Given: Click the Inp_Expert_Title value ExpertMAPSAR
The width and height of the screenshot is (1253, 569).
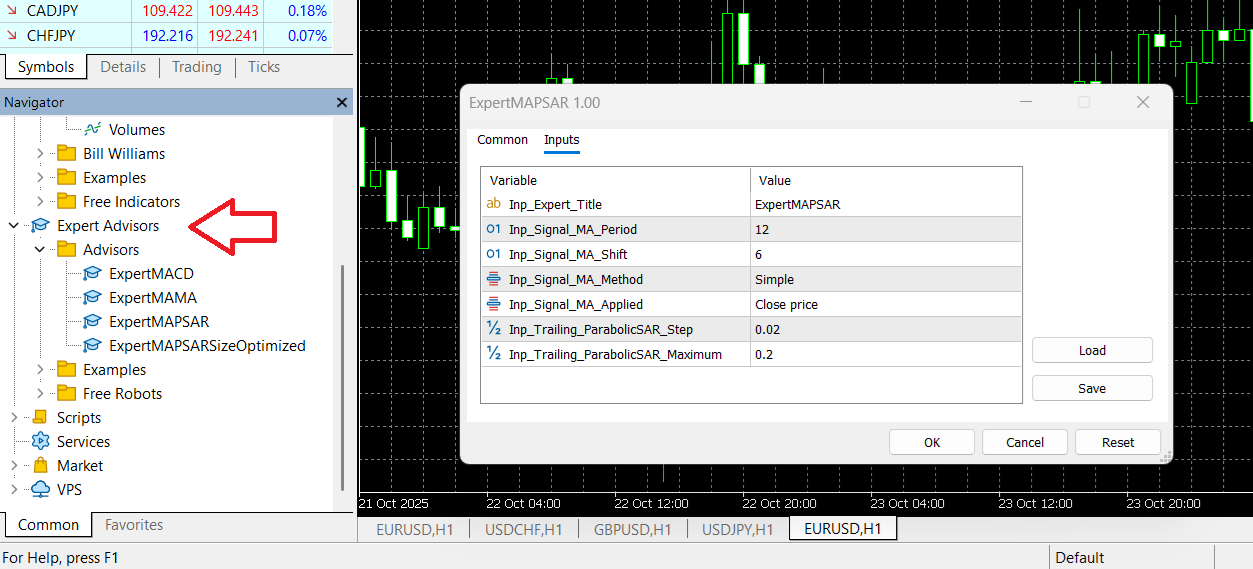Looking at the screenshot, I should pos(886,204).
